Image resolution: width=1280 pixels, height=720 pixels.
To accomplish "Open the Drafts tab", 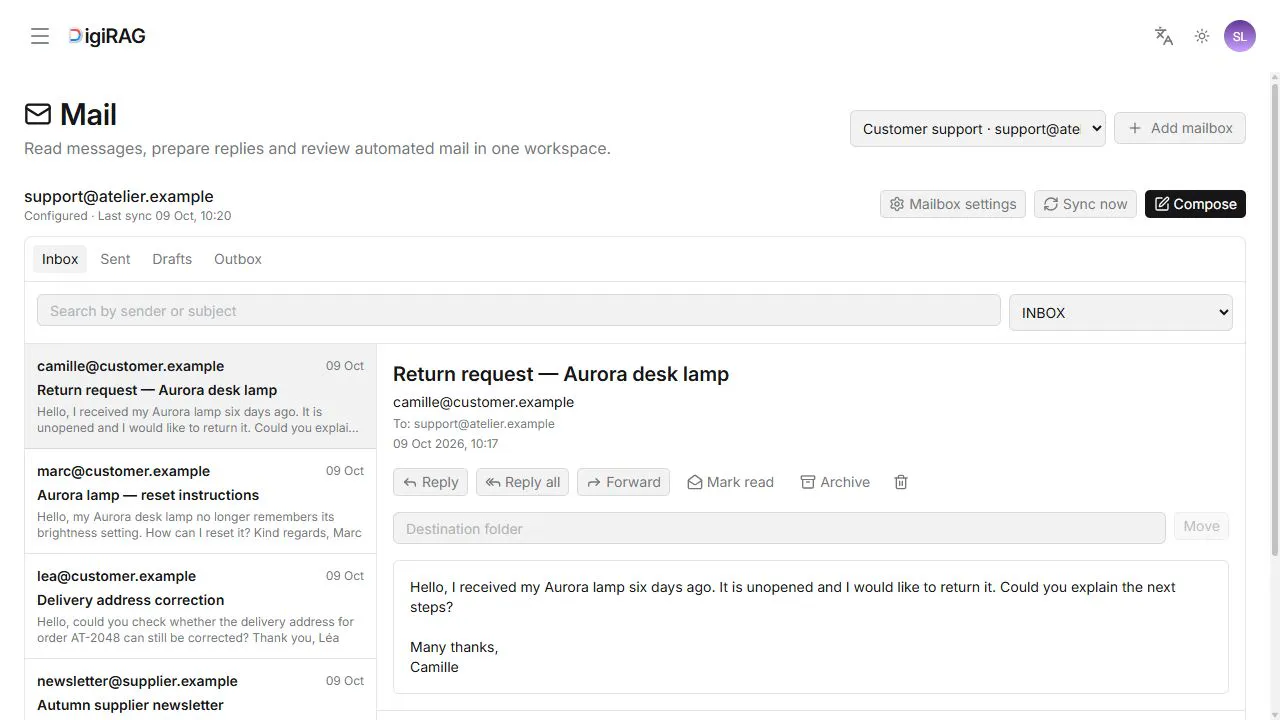I will (172, 259).
